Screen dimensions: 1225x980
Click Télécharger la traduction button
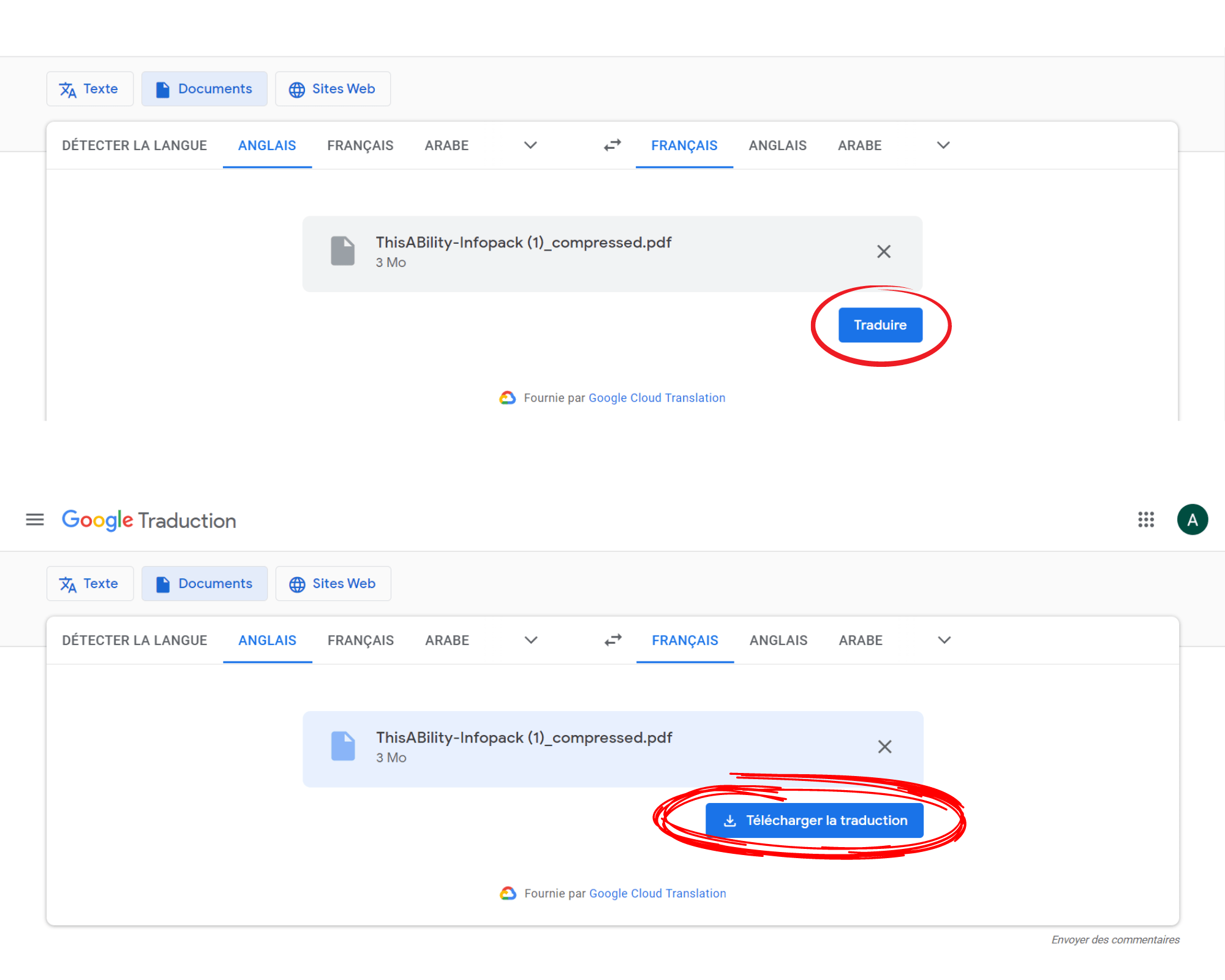815,820
